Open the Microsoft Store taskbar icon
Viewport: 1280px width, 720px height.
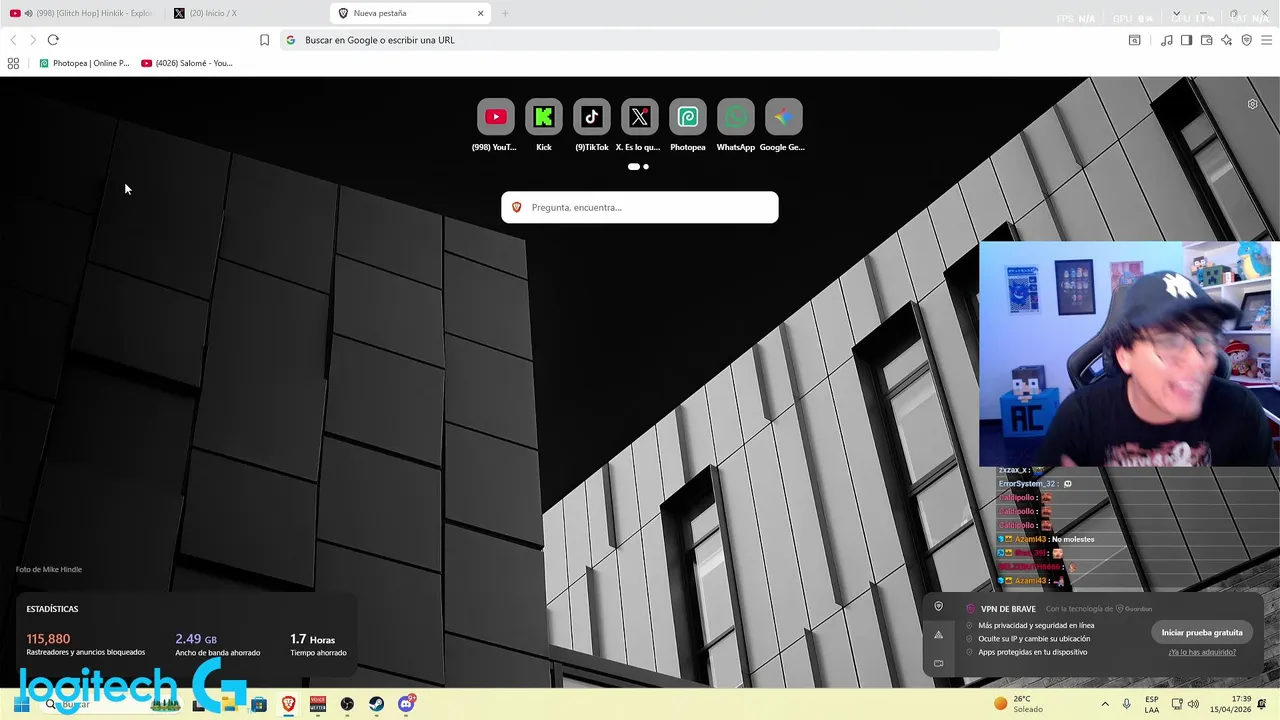[x=259, y=704]
